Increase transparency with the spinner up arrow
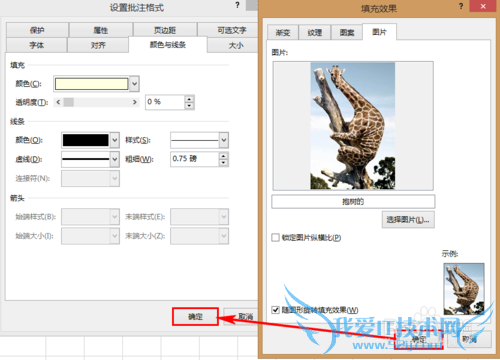Image resolution: width=500 pixels, height=360 pixels. pos(189,99)
